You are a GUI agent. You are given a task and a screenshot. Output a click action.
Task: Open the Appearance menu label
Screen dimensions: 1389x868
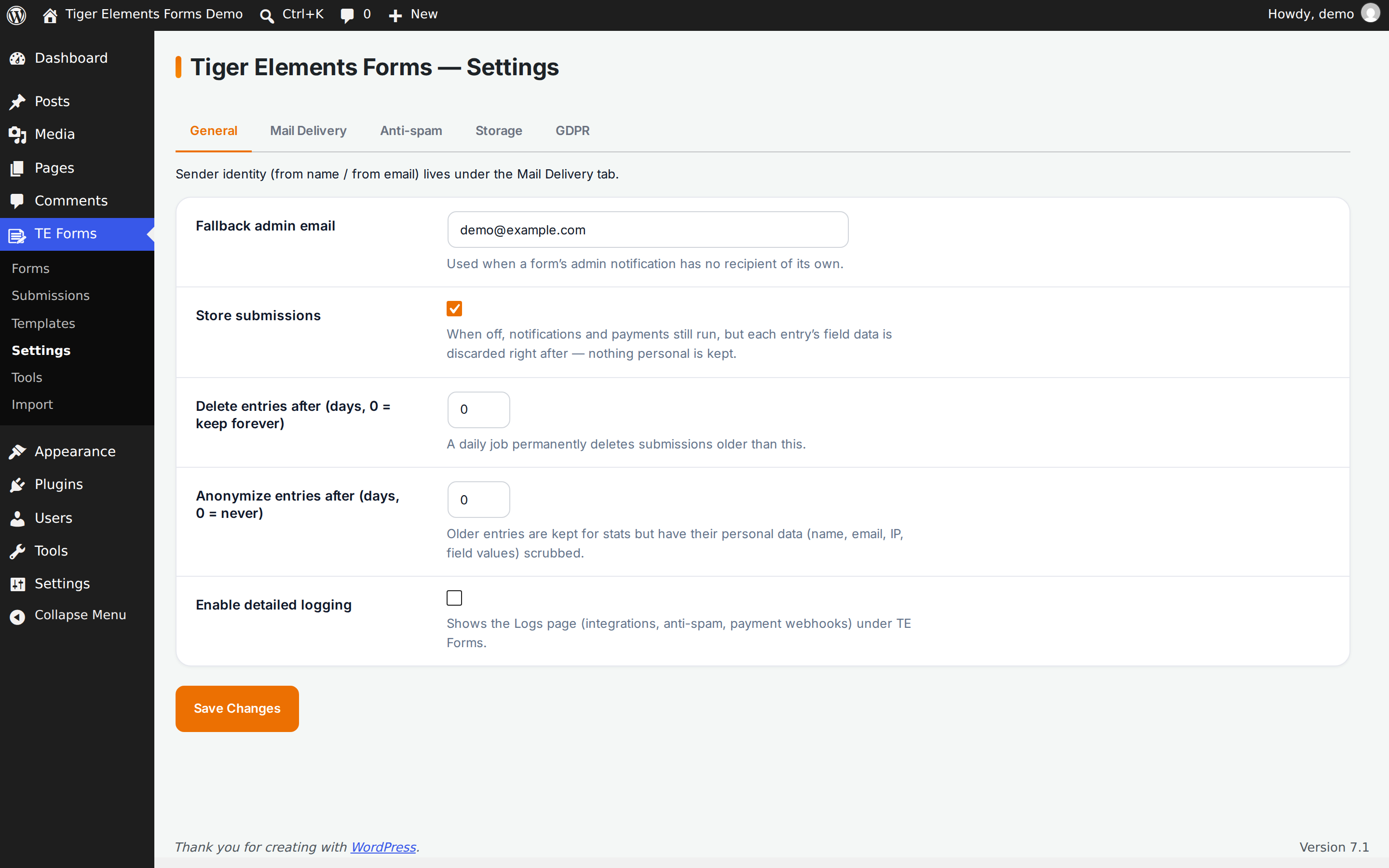(75, 452)
